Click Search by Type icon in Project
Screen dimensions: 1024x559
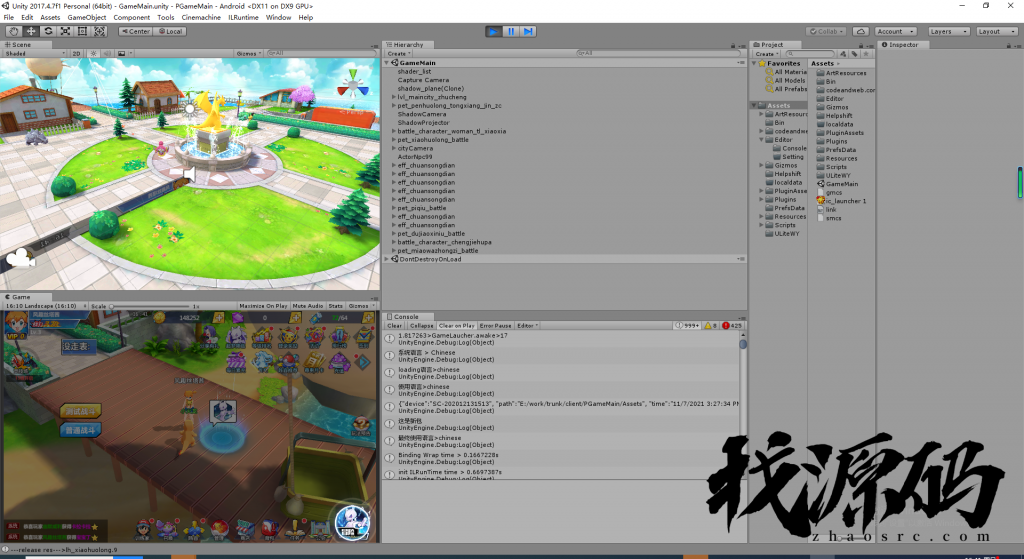tap(843, 54)
